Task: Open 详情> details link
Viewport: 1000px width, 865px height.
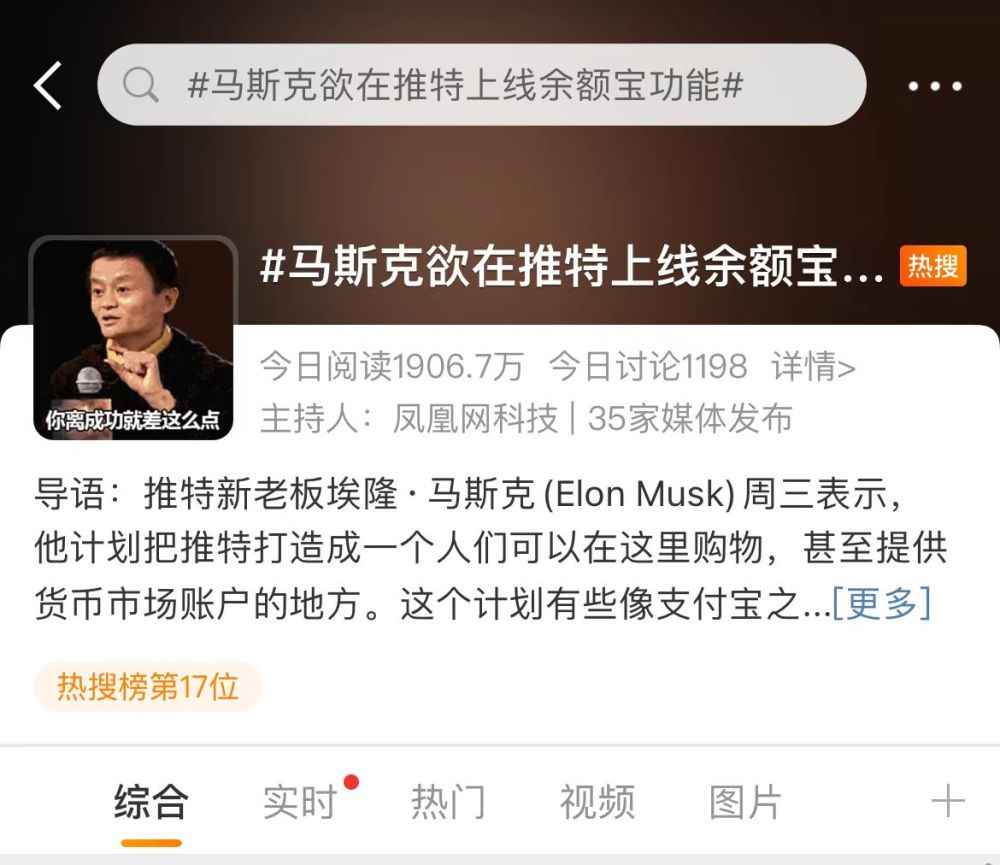Action: (x=814, y=366)
